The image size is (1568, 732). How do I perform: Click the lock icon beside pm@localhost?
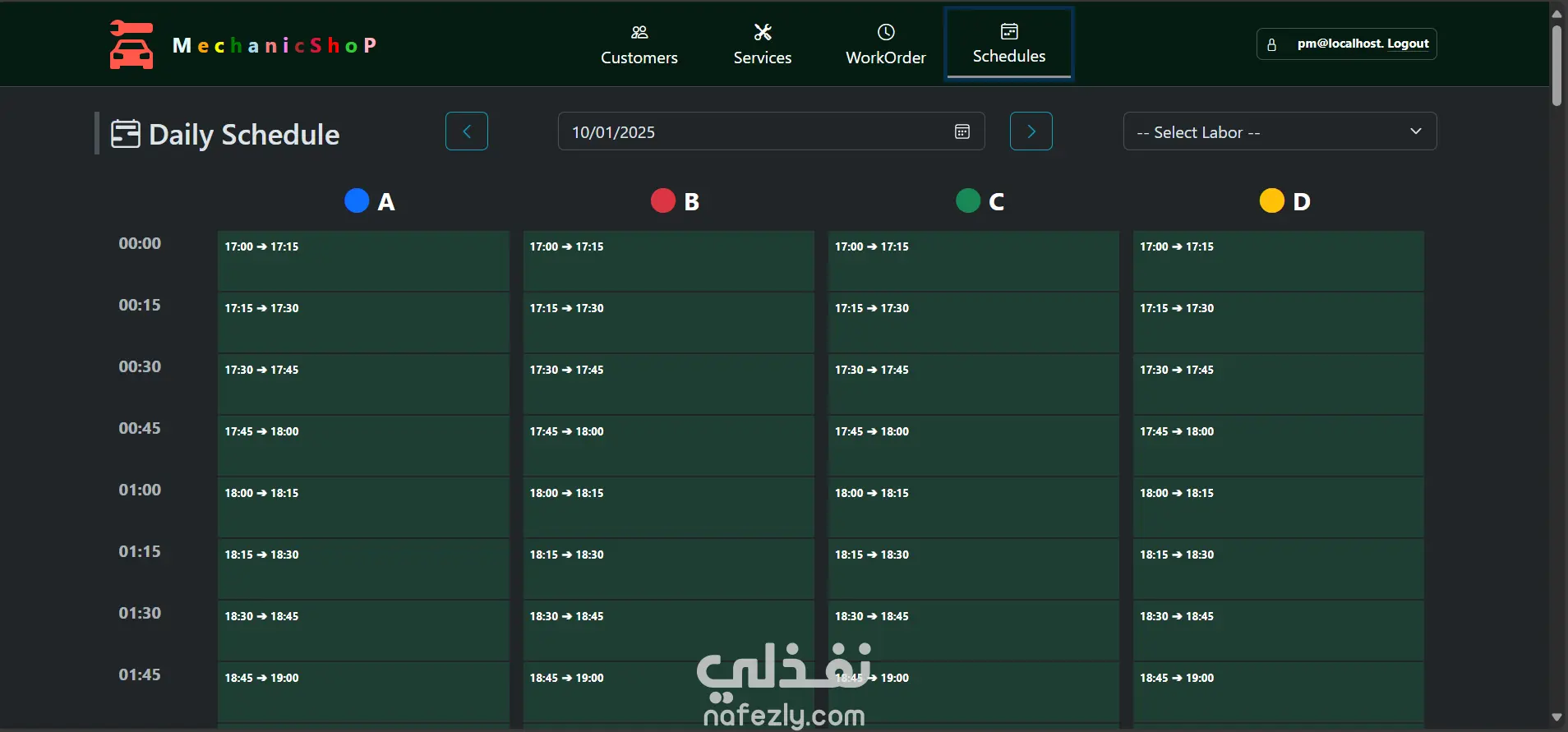(x=1271, y=44)
